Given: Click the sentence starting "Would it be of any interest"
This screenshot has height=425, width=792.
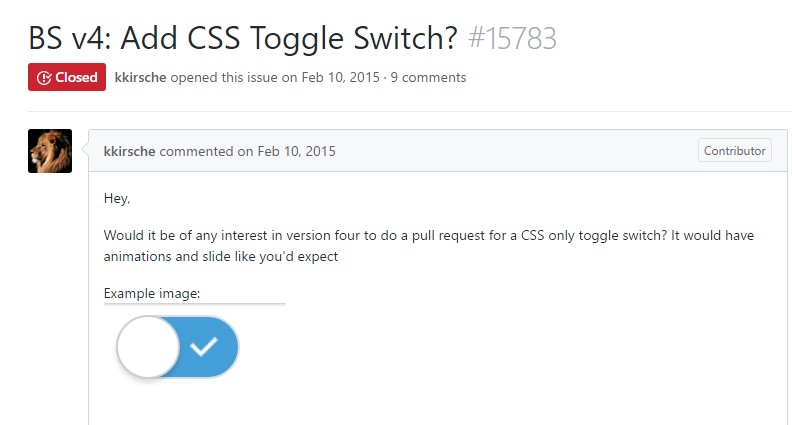Looking at the screenshot, I should 428,235.
